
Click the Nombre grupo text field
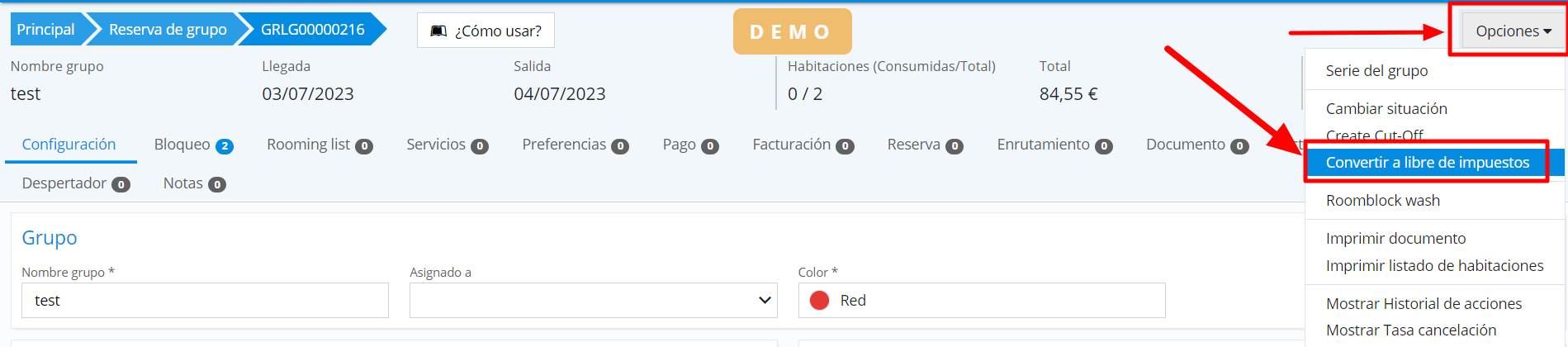click(205, 301)
